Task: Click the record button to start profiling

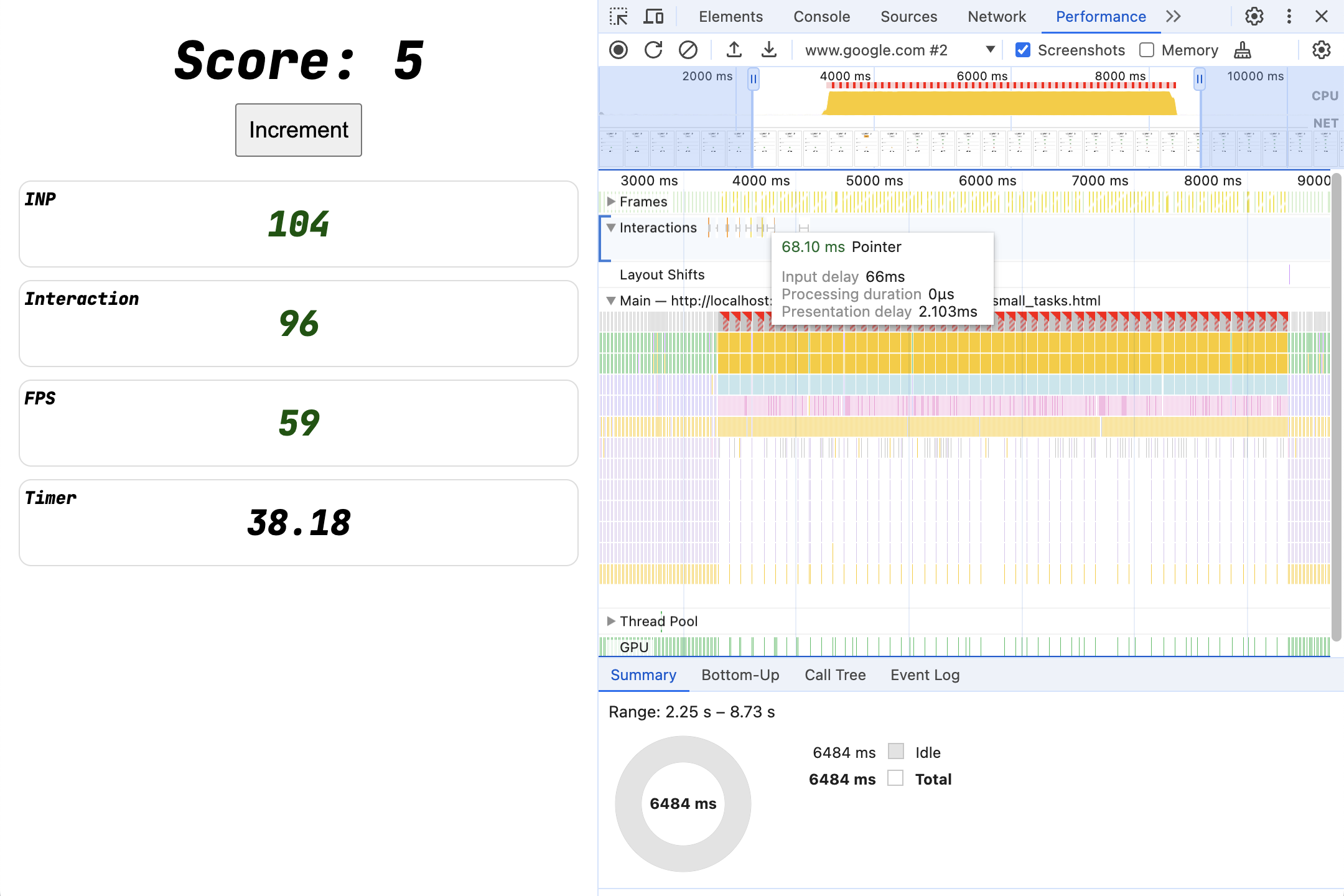Action: point(618,49)
